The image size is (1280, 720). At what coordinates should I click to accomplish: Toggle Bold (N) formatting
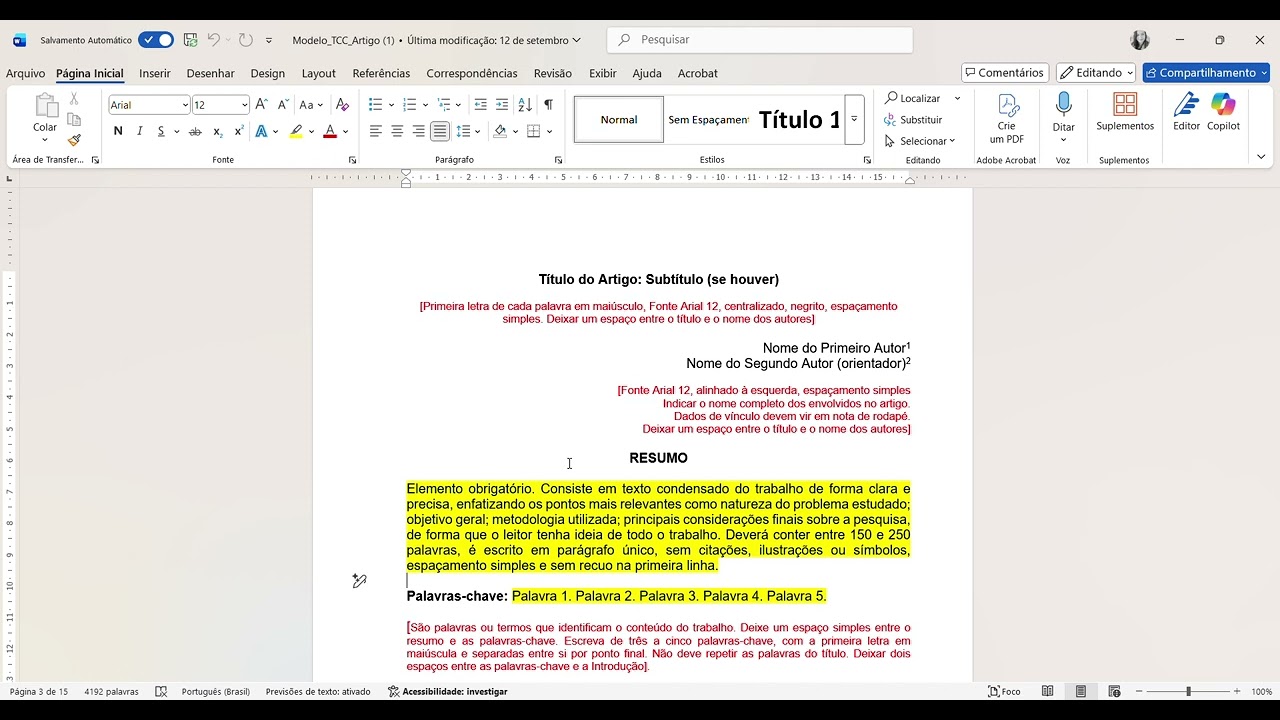118,131
